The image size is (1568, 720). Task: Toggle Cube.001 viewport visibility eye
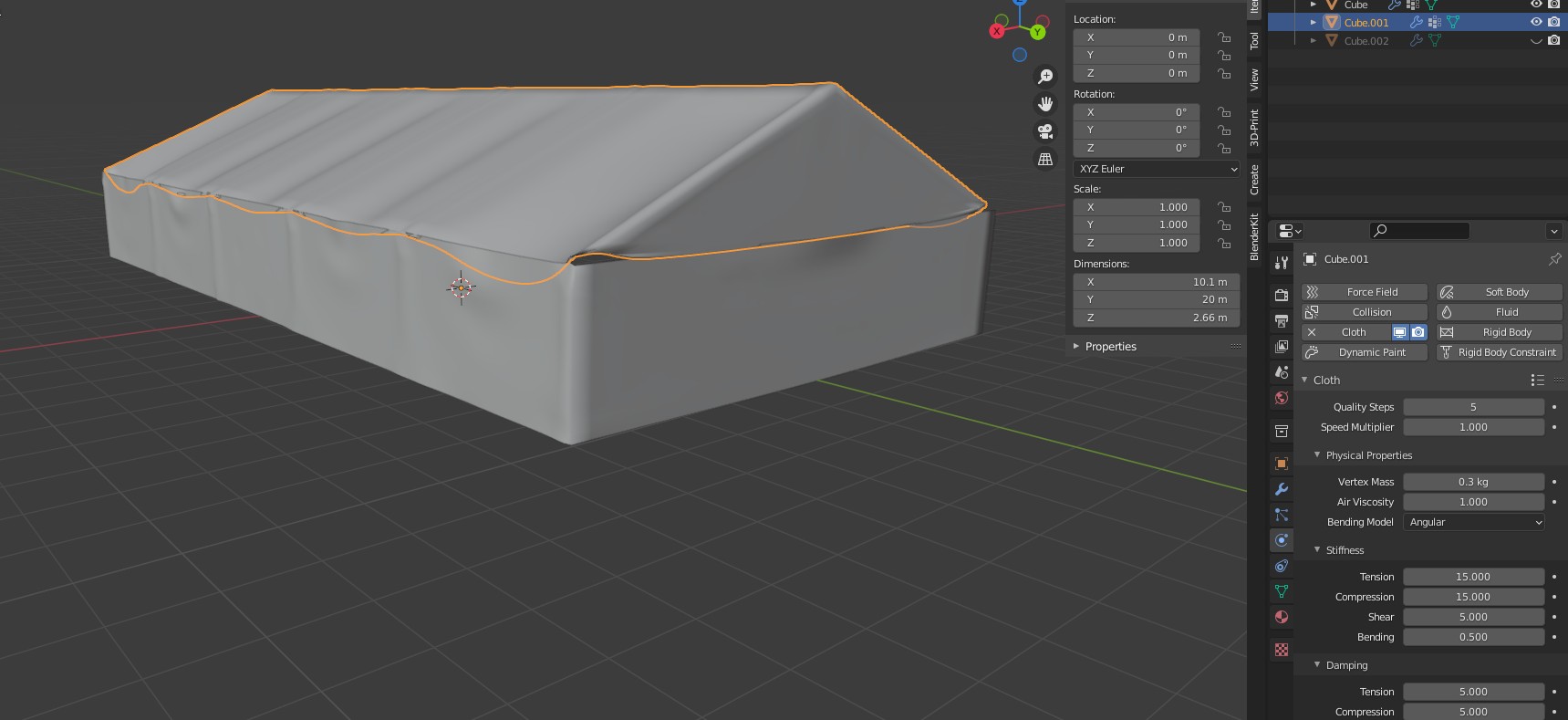pyautogui.click(x=1536, y=22)
